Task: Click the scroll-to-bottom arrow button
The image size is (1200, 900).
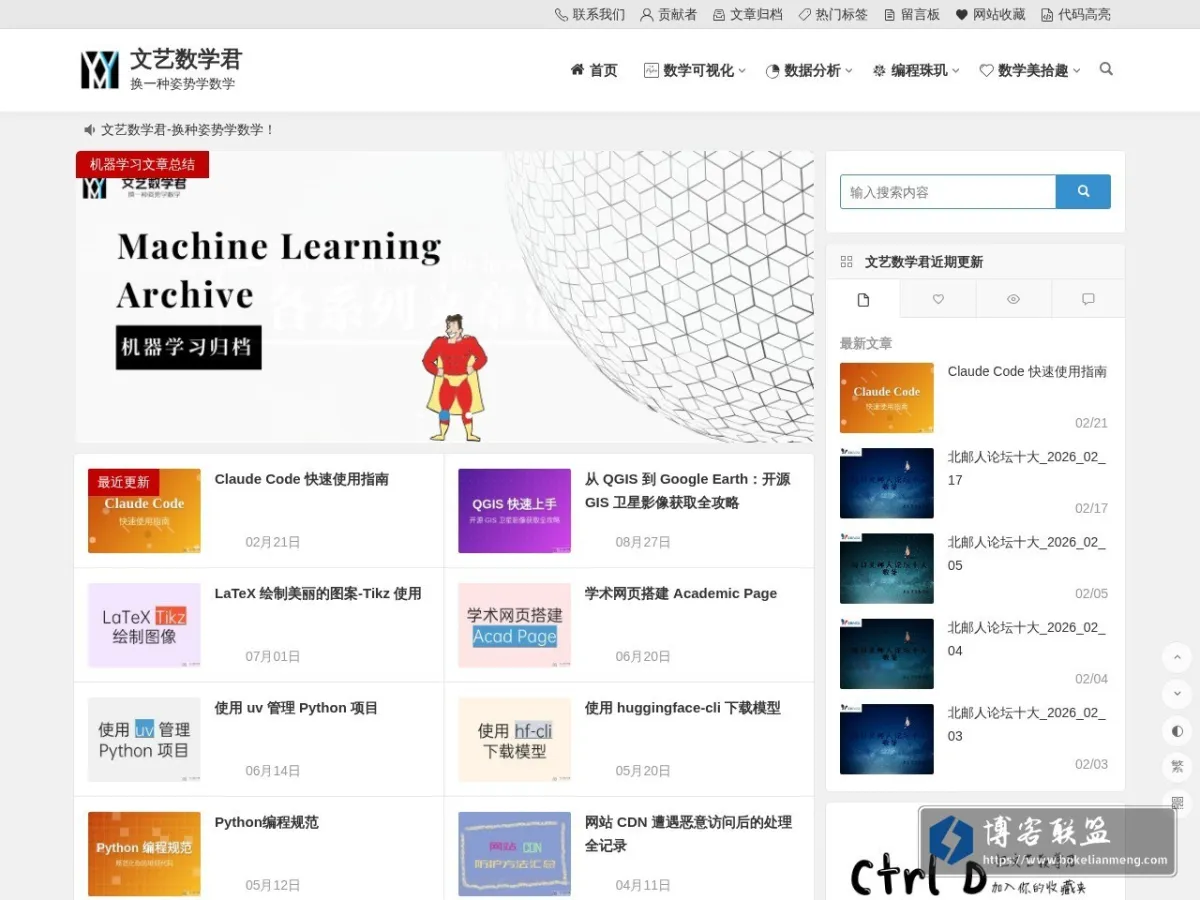Action: click(1177, 693)
